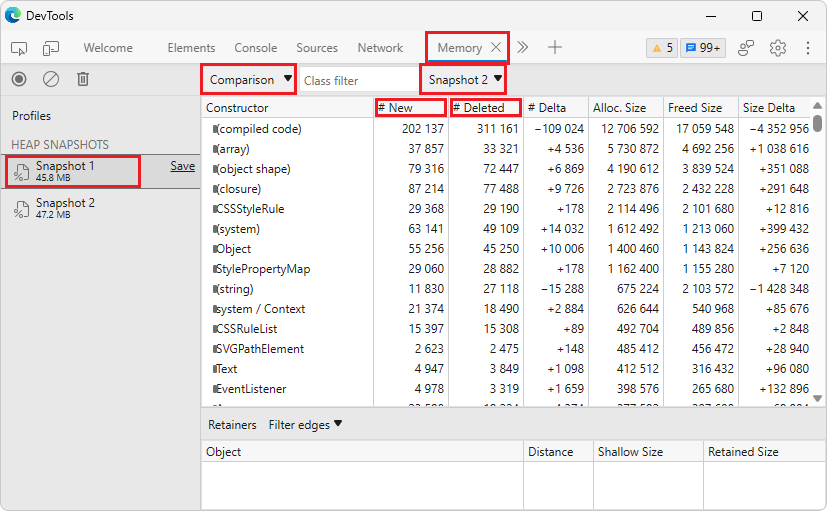
Task: Add a new tool with plus icon
Action: pyautogui.click(x=554, y=47)
